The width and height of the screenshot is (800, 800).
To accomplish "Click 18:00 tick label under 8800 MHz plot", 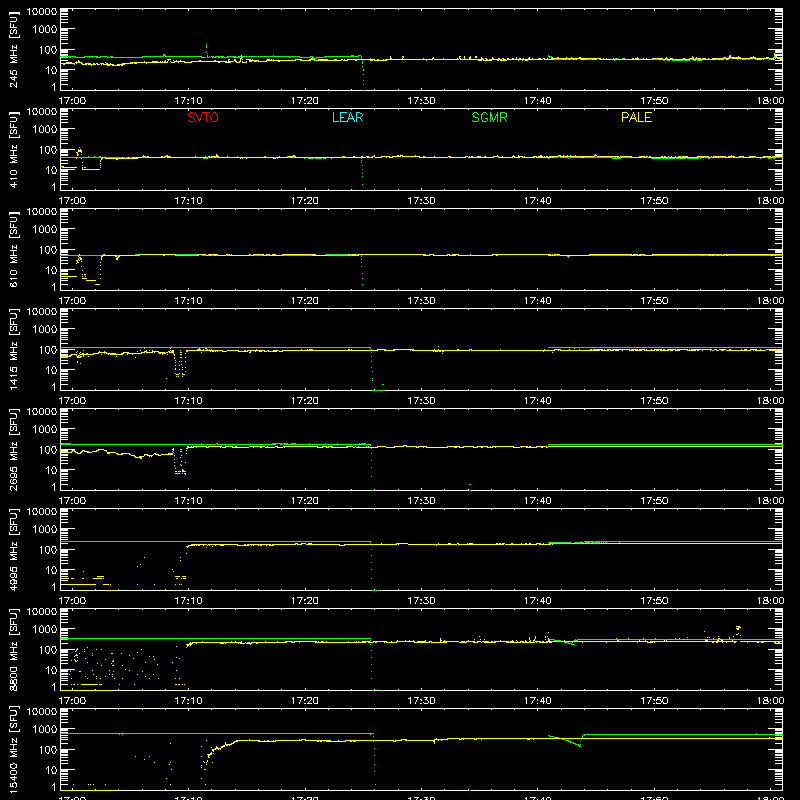I will coord(770,701).
